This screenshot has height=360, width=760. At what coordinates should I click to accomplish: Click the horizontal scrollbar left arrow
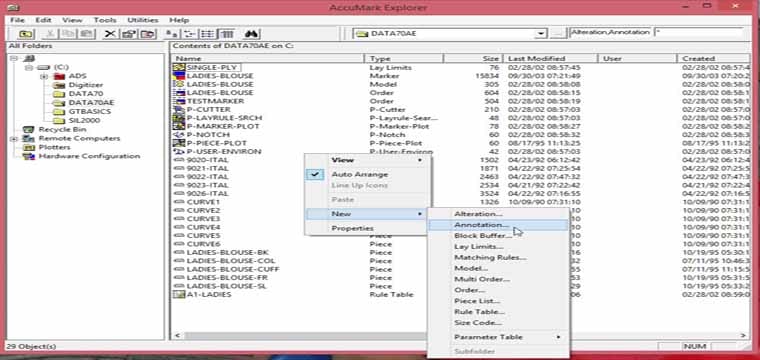pyautogui.click(x=177, y=336)
